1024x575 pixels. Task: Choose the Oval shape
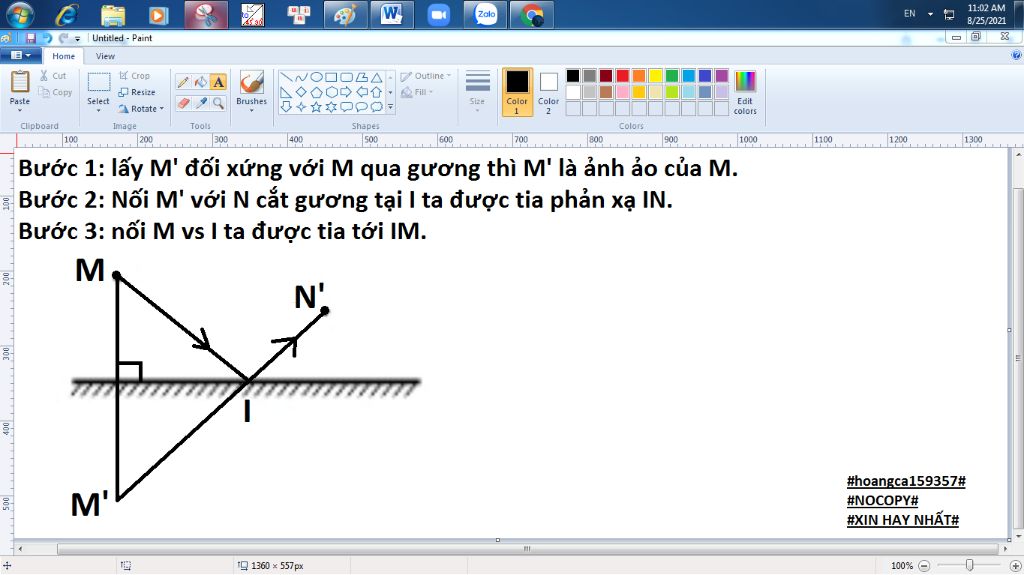click(x=316, y=77)
